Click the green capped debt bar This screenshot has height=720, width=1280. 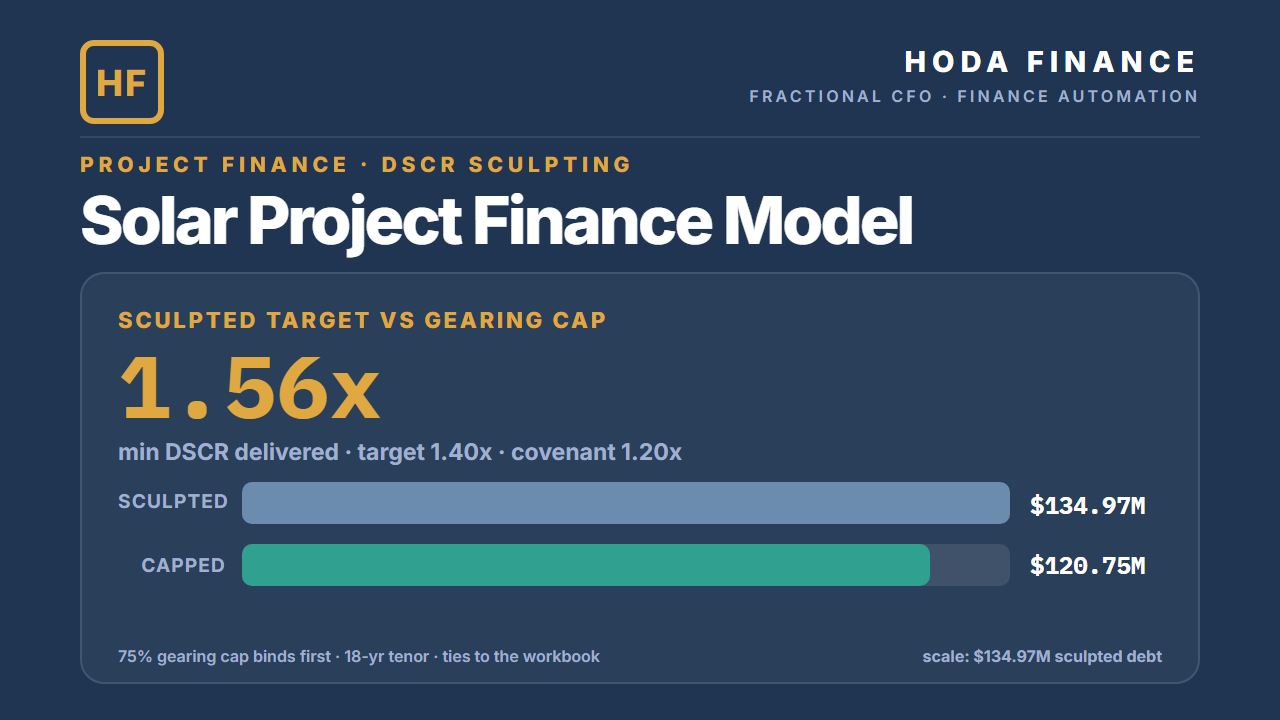pos(586,565)
